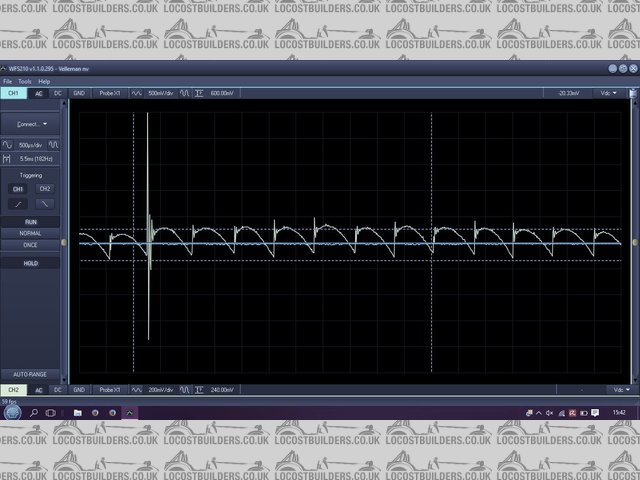Open the File menu
The image size is (640, 480).
[7, 81]
